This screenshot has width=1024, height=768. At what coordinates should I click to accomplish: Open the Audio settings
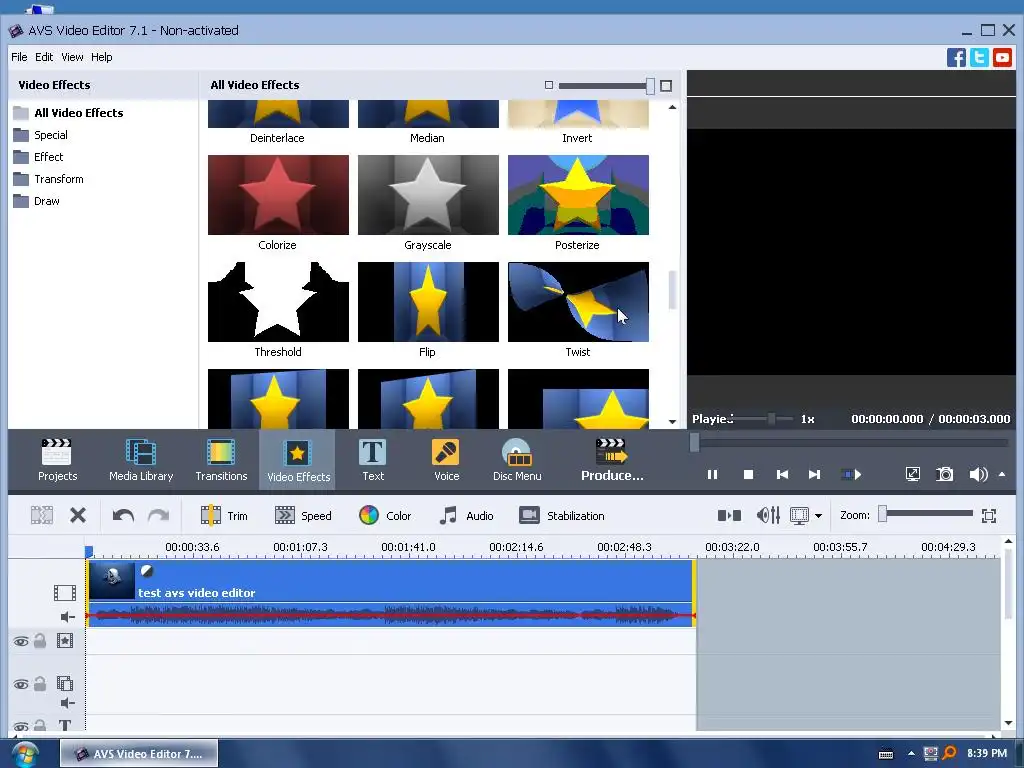[x=466, y=516]
